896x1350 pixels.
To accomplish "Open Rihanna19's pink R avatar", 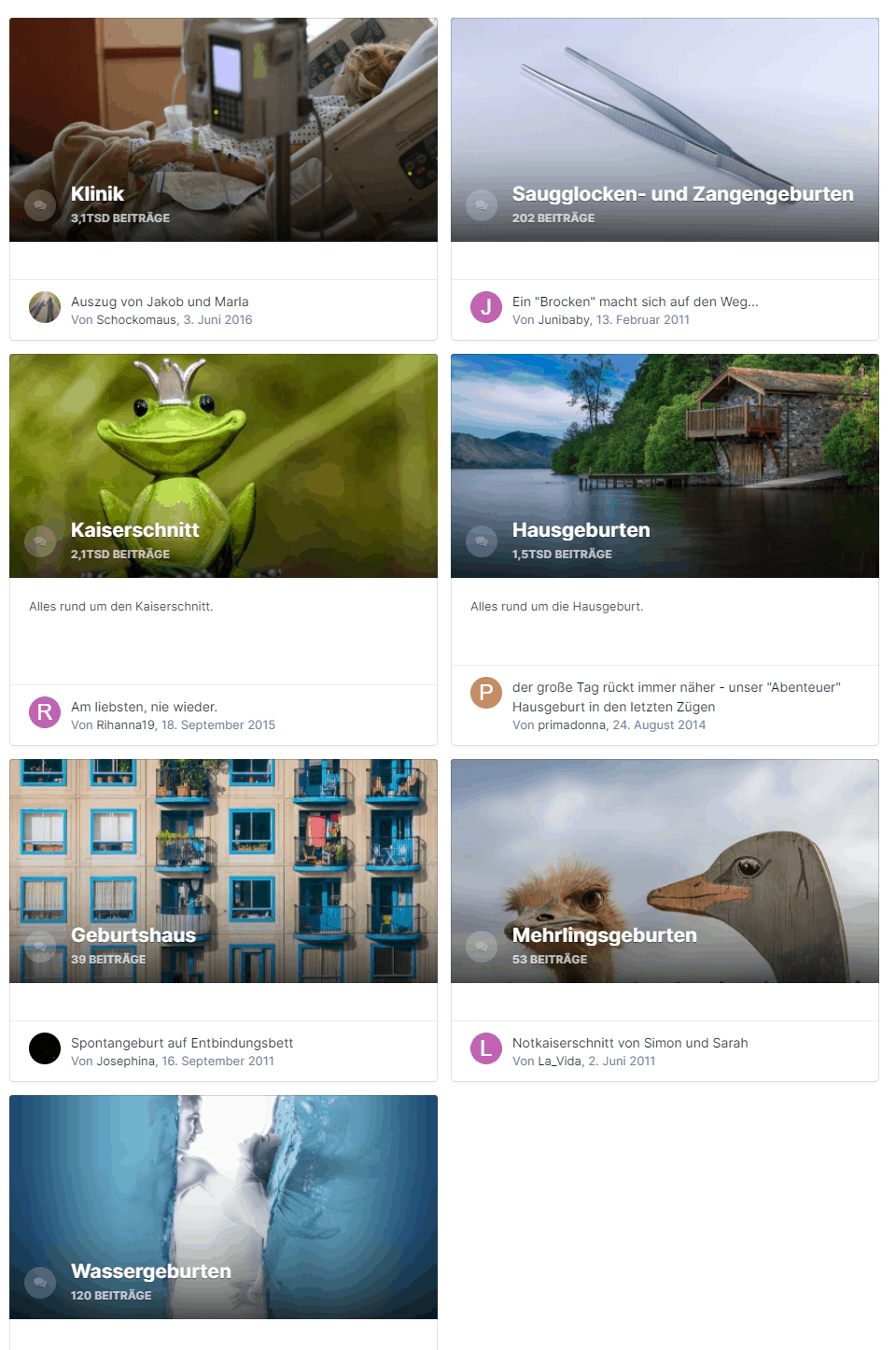I will pos(45,712).
